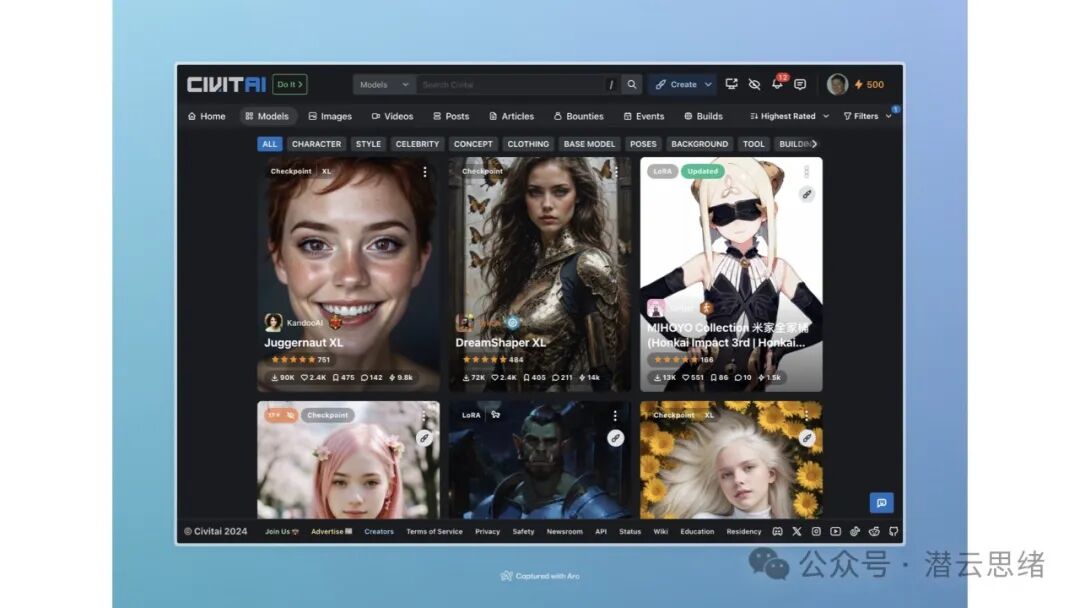Open the Creators footer link
The image size is (1080, 608).
coord(379,532)
